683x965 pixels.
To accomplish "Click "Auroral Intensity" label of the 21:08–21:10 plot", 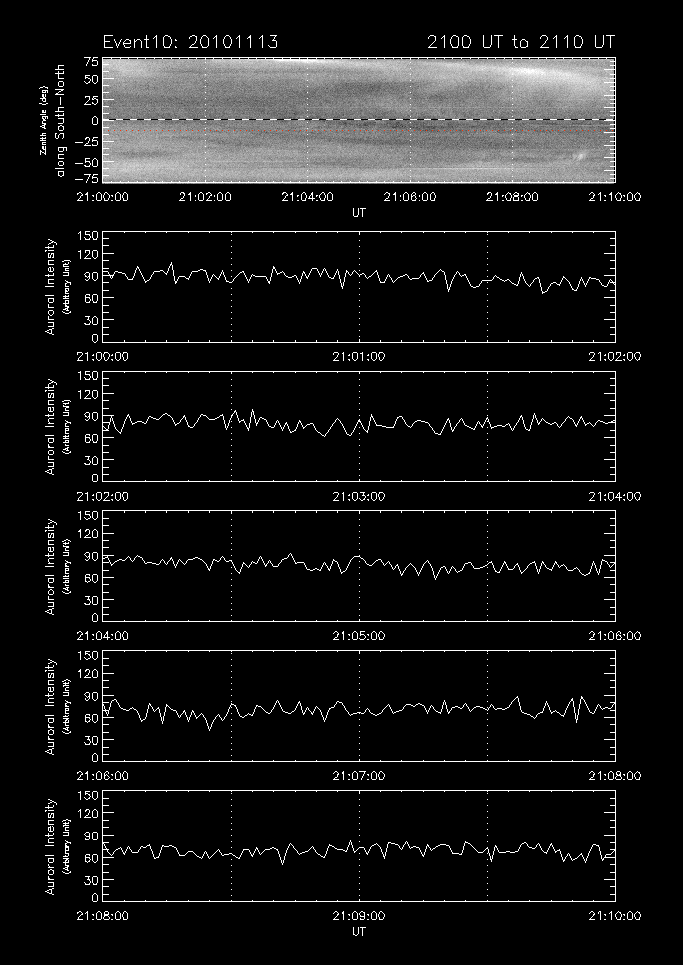I will (50, 846).
